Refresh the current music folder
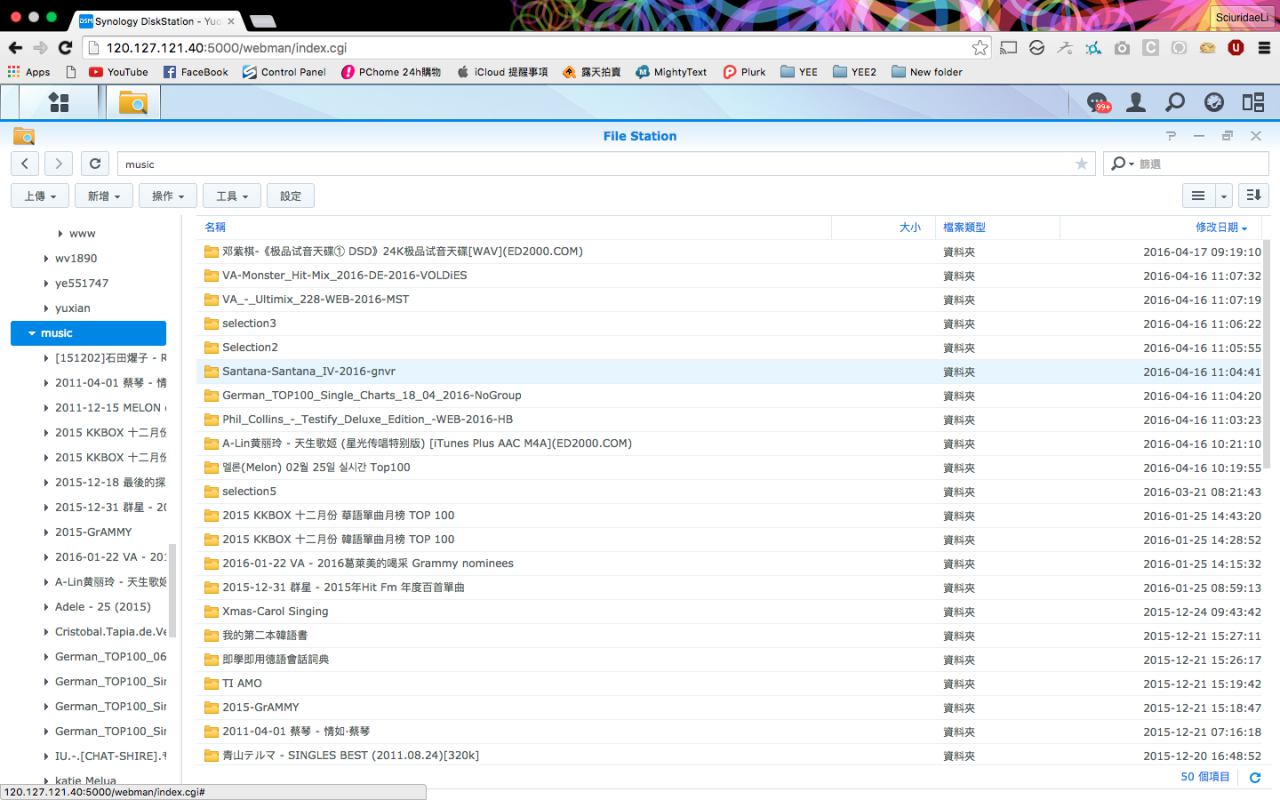 point(94,164)
